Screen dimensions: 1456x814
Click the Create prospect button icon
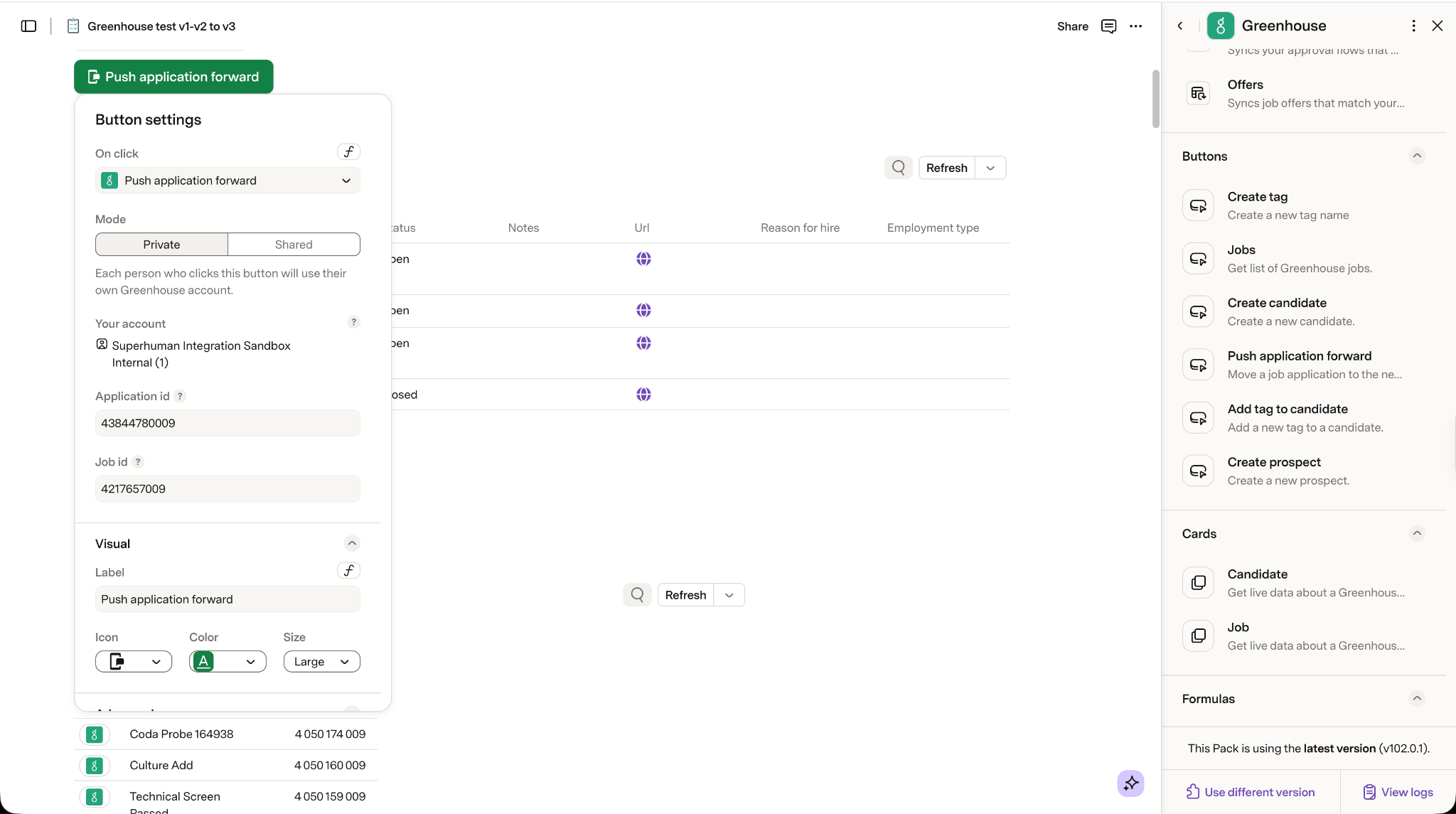tap(1198, 471)
